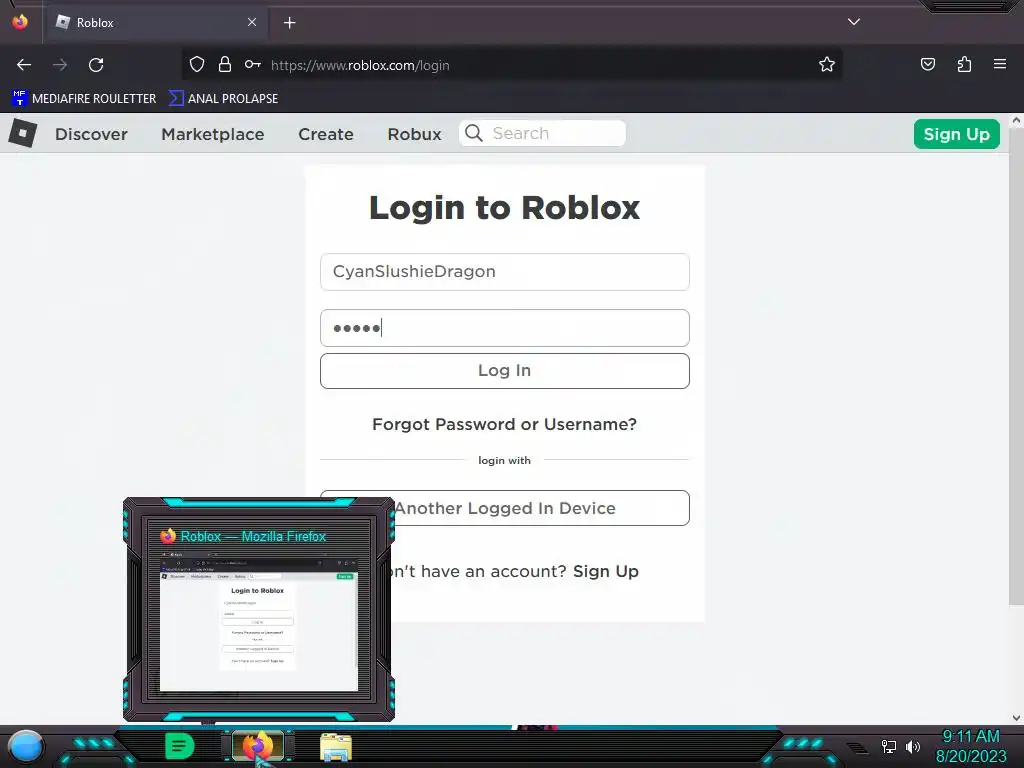Open the Marketplace menu item
Viewport: 1024px width, 768px height.
(x=213, y=134)
